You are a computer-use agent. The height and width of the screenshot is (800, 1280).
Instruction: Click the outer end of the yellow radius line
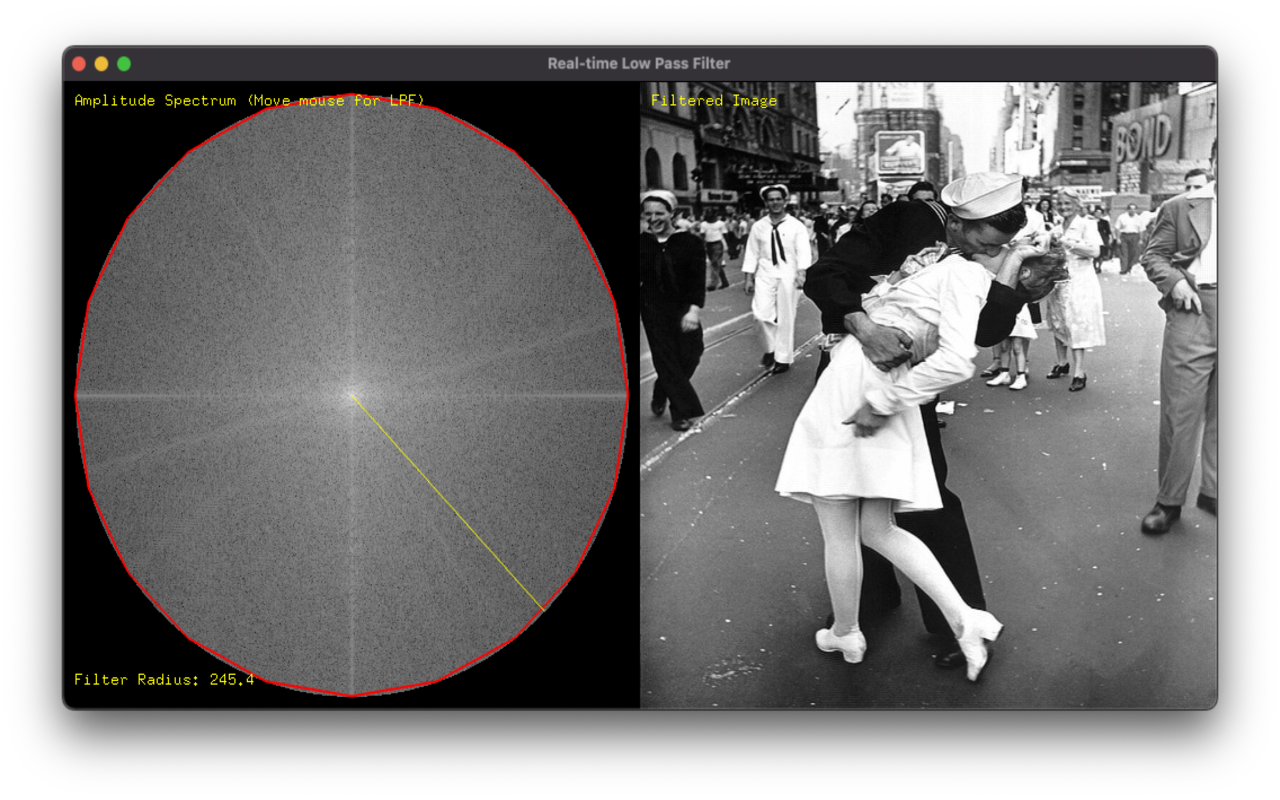pos(543,609)
